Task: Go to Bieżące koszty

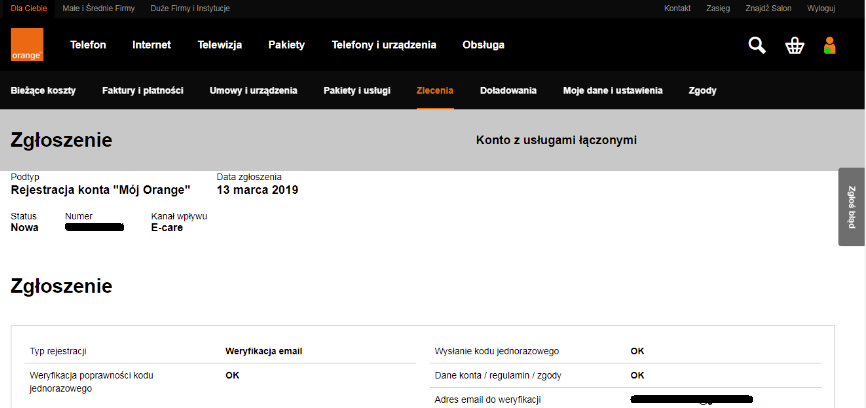Action: click(x=43, y=91)
